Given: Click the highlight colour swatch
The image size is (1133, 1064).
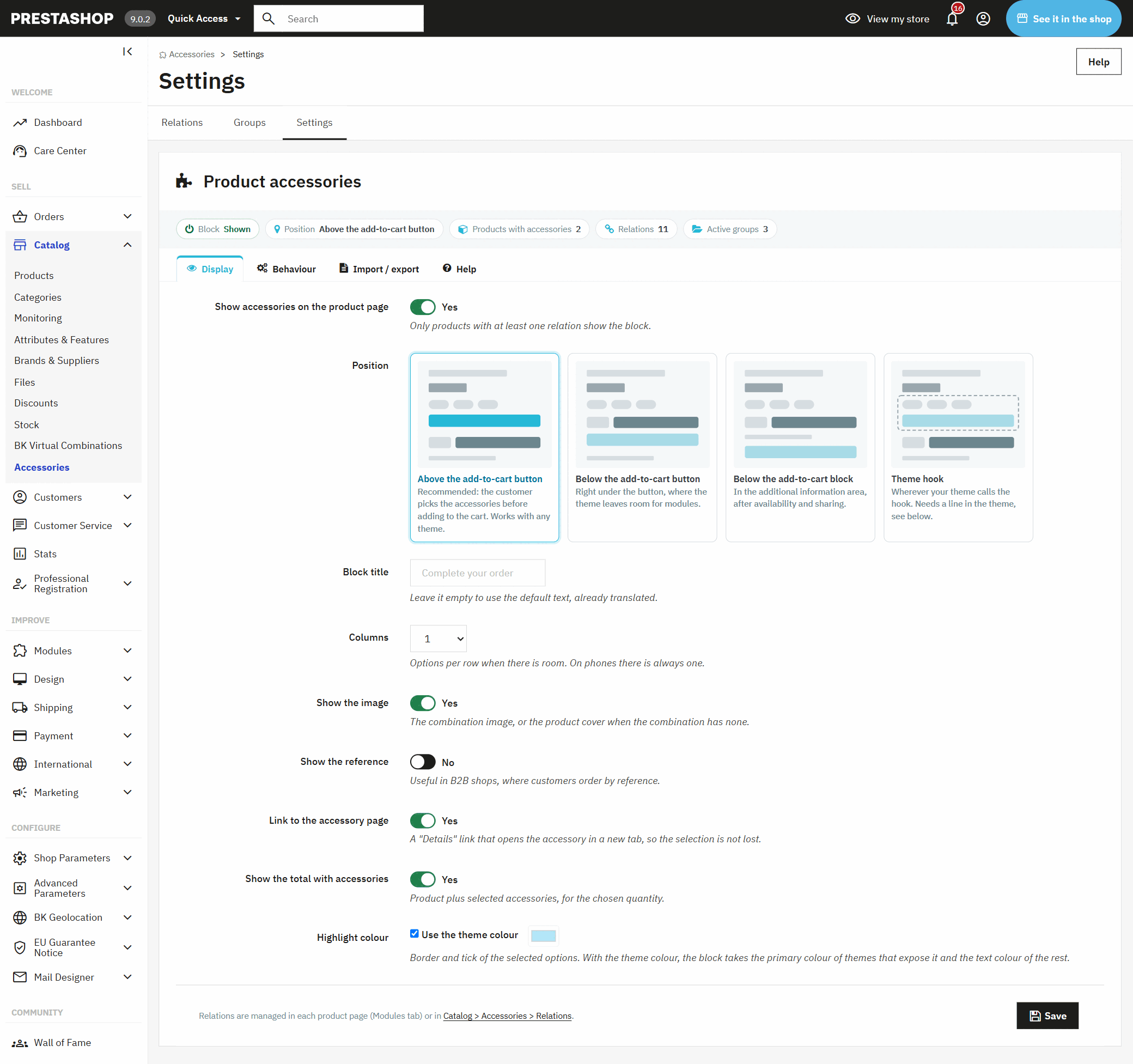Looking at the screenshot, I should 543,936.
